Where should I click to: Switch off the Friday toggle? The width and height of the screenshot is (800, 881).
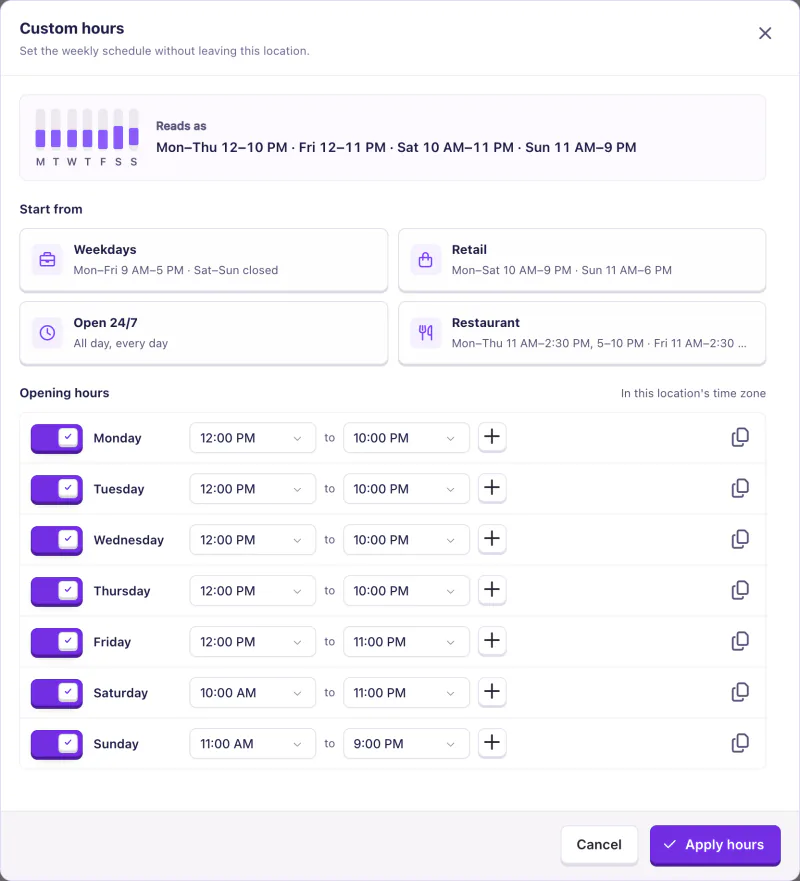point(57,642)
